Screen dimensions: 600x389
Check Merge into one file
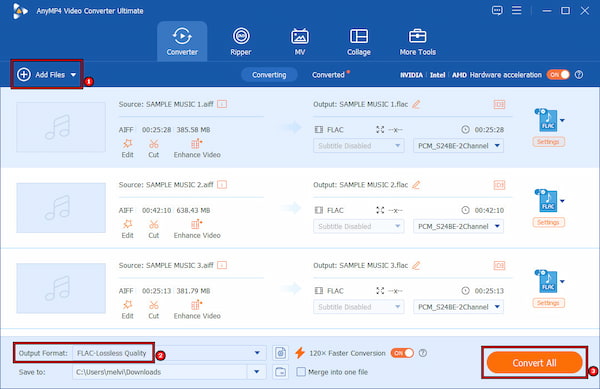[302, 372]
